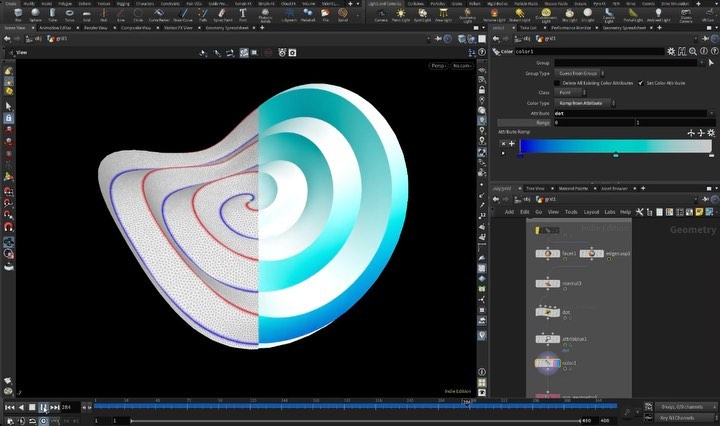Click the Persp camera view button
Screen dimensions: 720x426
pos(438,66)
